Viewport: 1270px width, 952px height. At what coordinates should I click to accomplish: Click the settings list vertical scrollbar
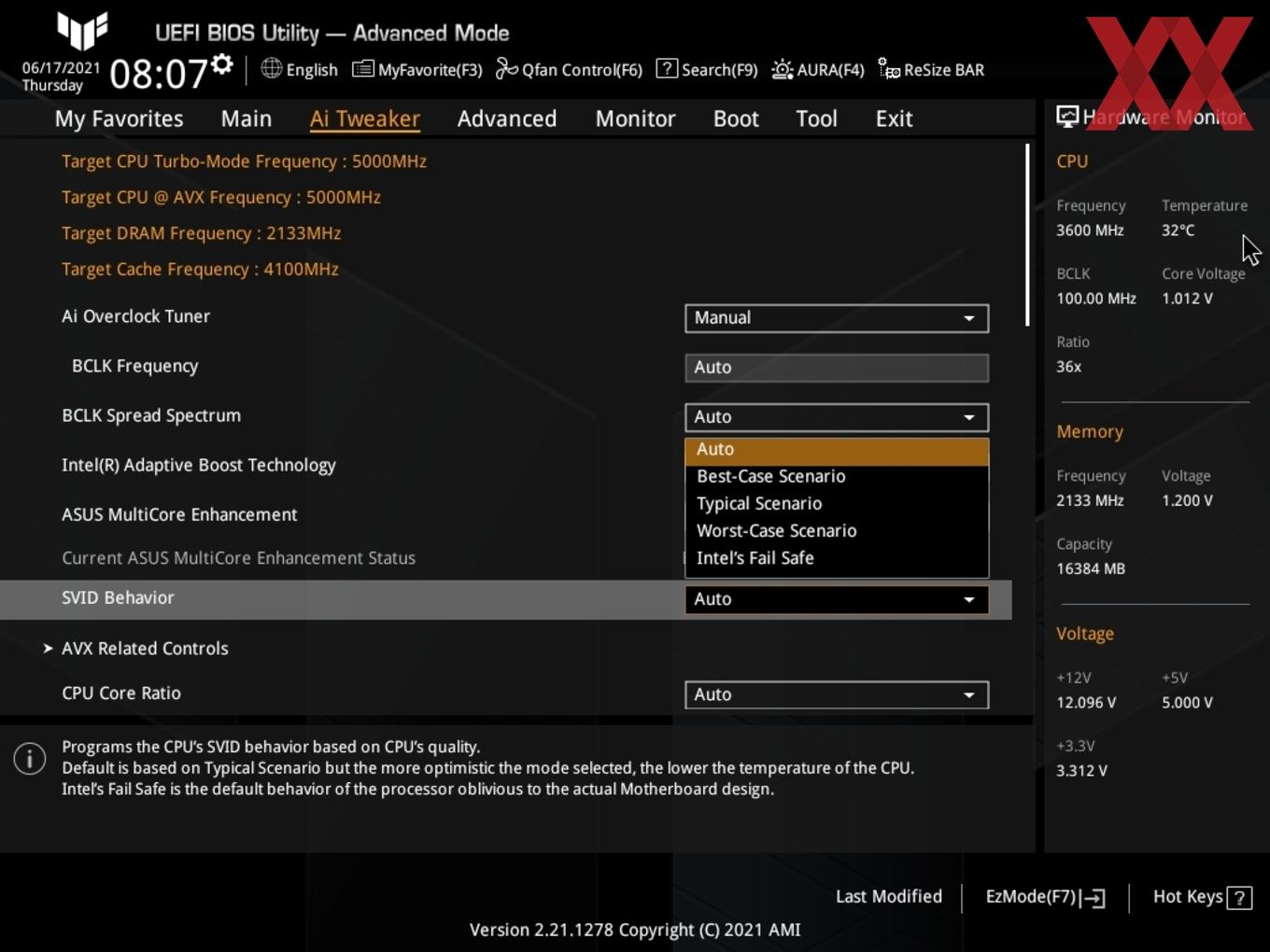point(1027,235)
